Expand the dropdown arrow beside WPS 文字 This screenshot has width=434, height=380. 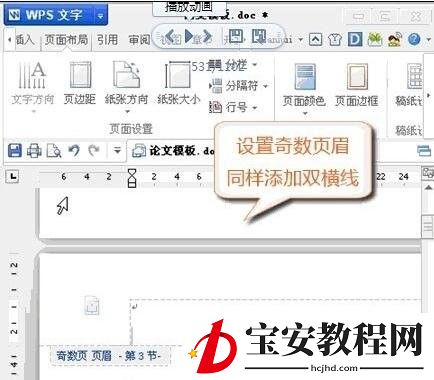pos(101,15)
